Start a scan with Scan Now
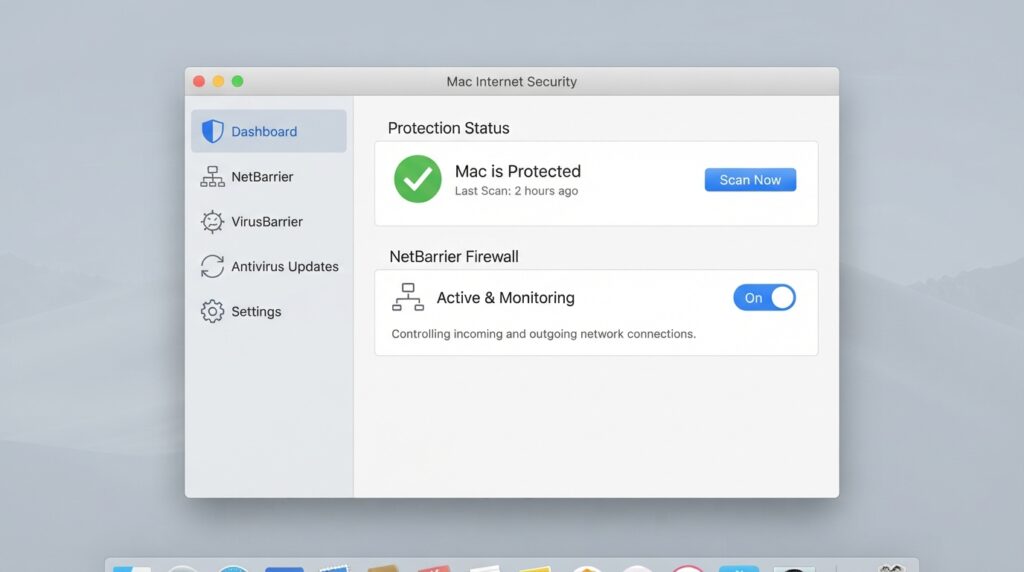This screenshot has height=572, width=1024. [x=750, y=180]
